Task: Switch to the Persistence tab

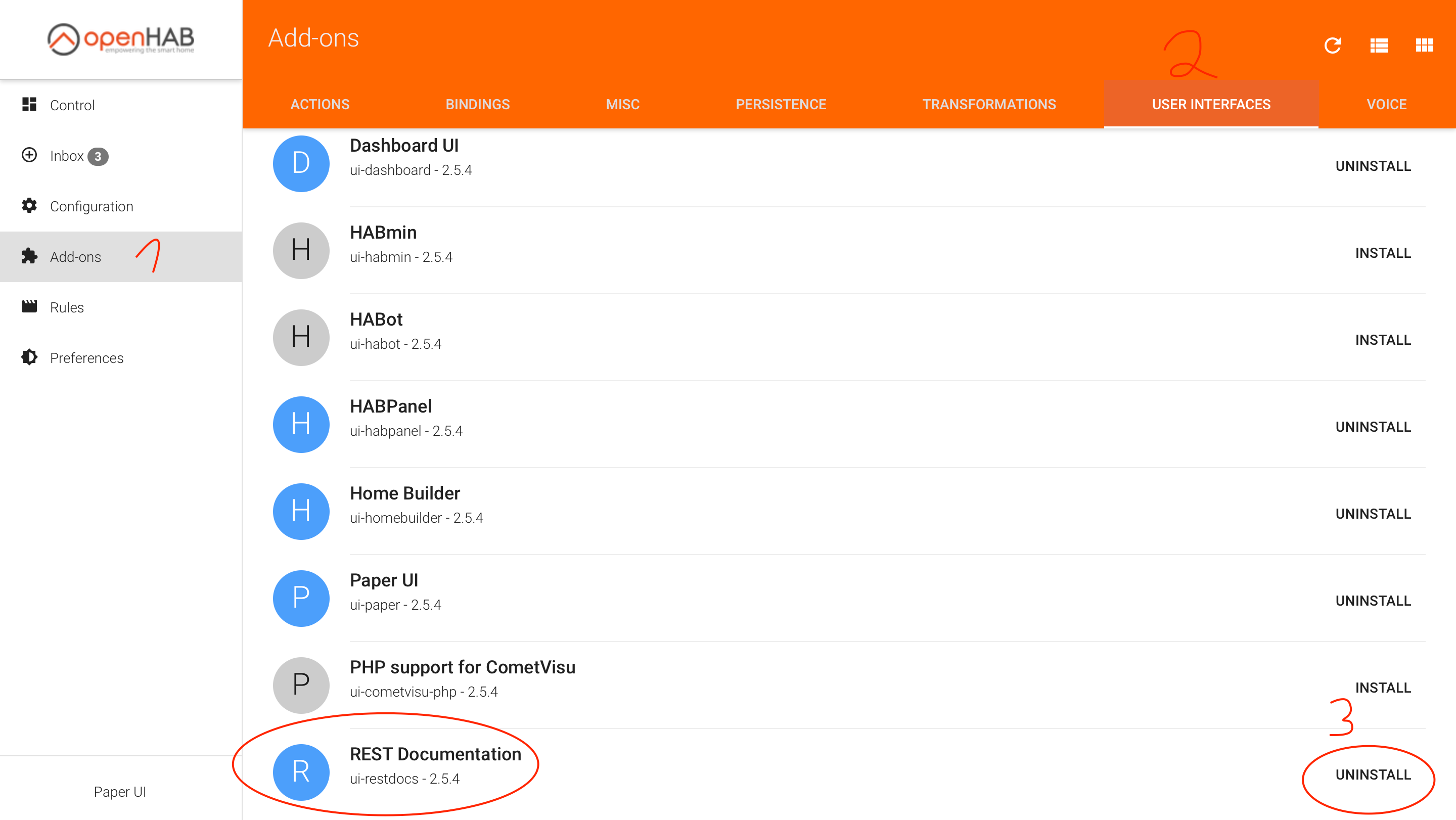Action: 781,105
